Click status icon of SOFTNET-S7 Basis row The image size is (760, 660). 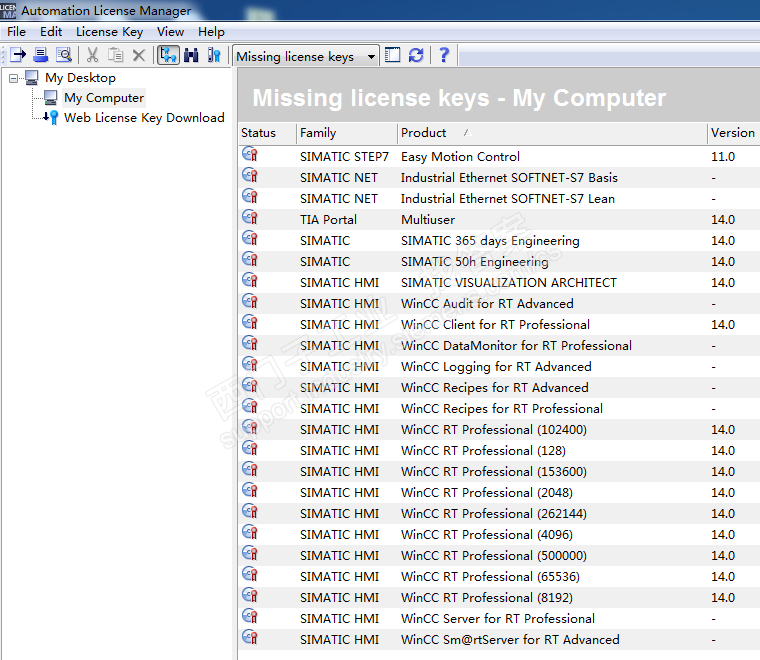pyautogui.click(x=250, y=176)
